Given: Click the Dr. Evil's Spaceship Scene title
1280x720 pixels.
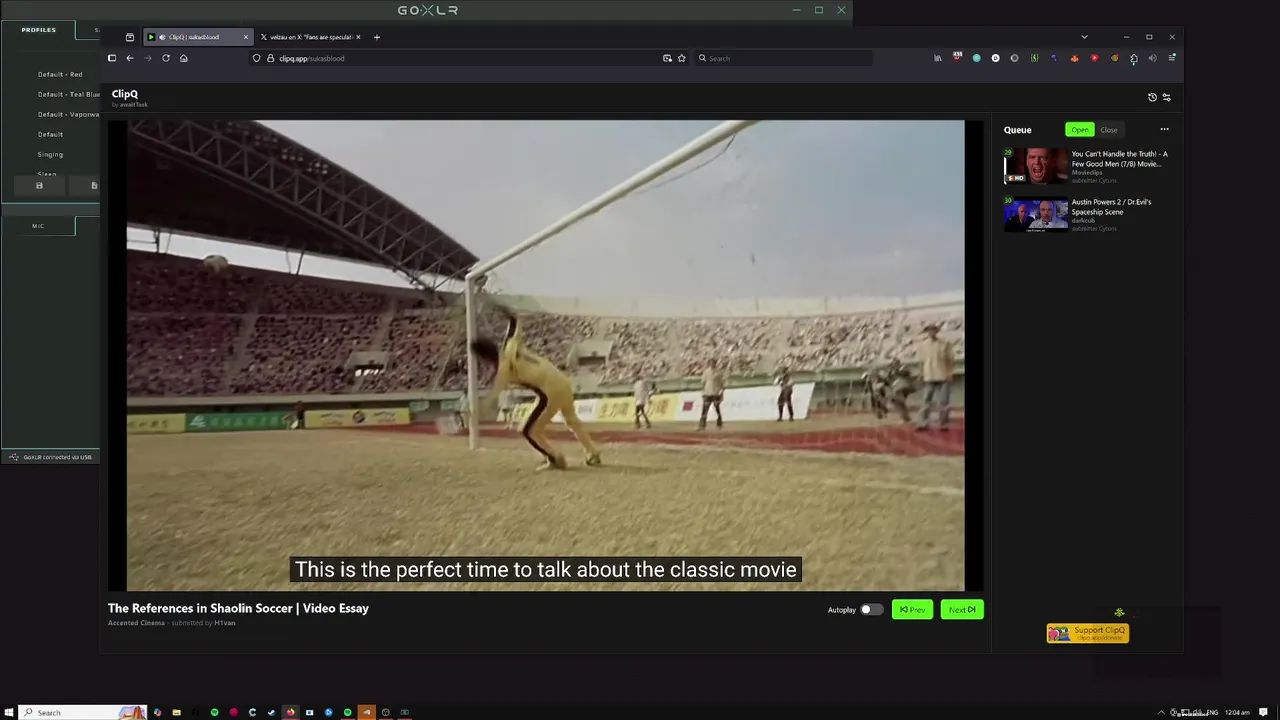Looking at the screenshot, I should (1112, 207).
